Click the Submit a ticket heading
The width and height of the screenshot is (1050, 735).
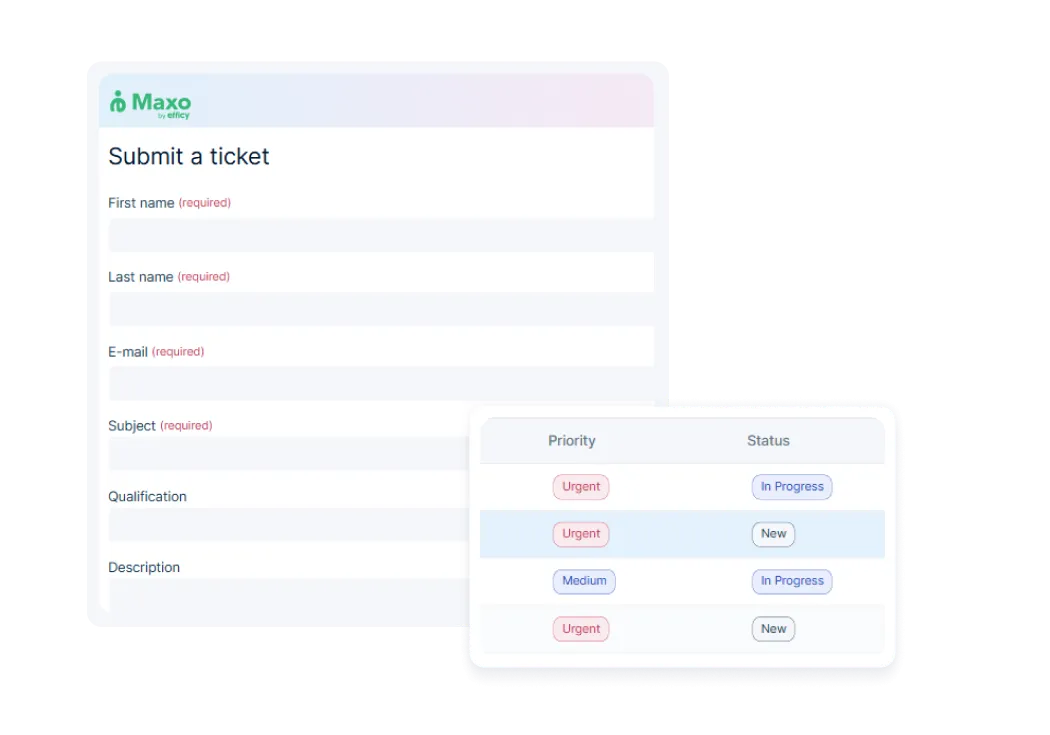click(x=189, y=156)
